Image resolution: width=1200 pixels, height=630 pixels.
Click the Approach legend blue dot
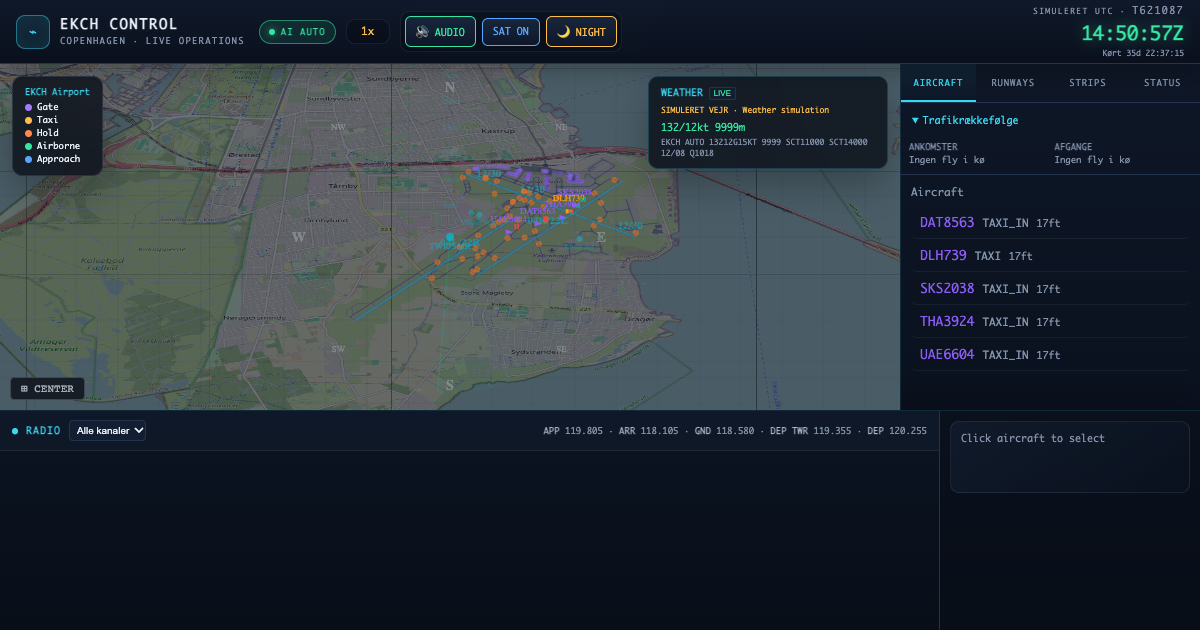[29, 159]
